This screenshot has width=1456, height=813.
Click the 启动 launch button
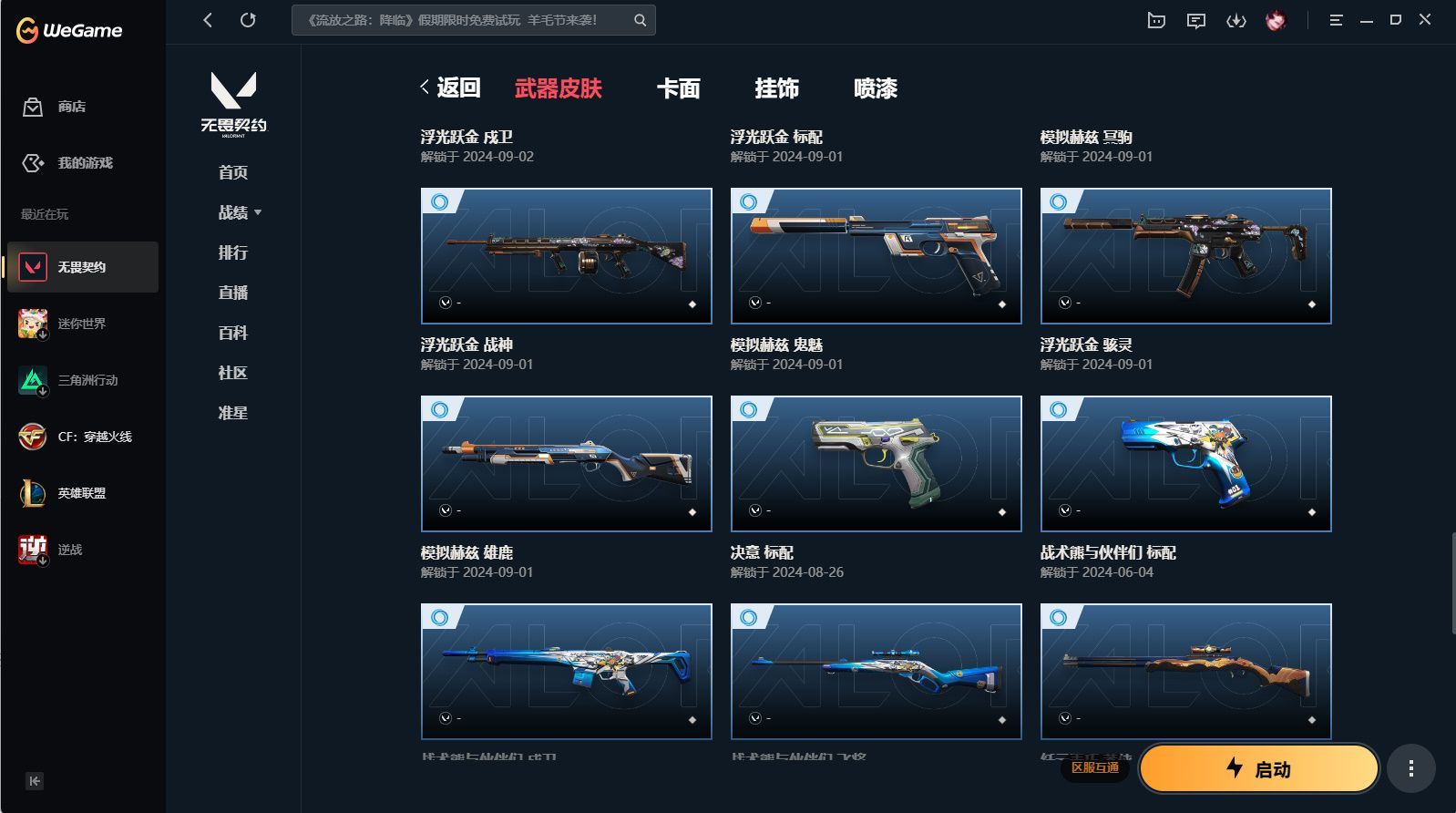(1259, 768)
